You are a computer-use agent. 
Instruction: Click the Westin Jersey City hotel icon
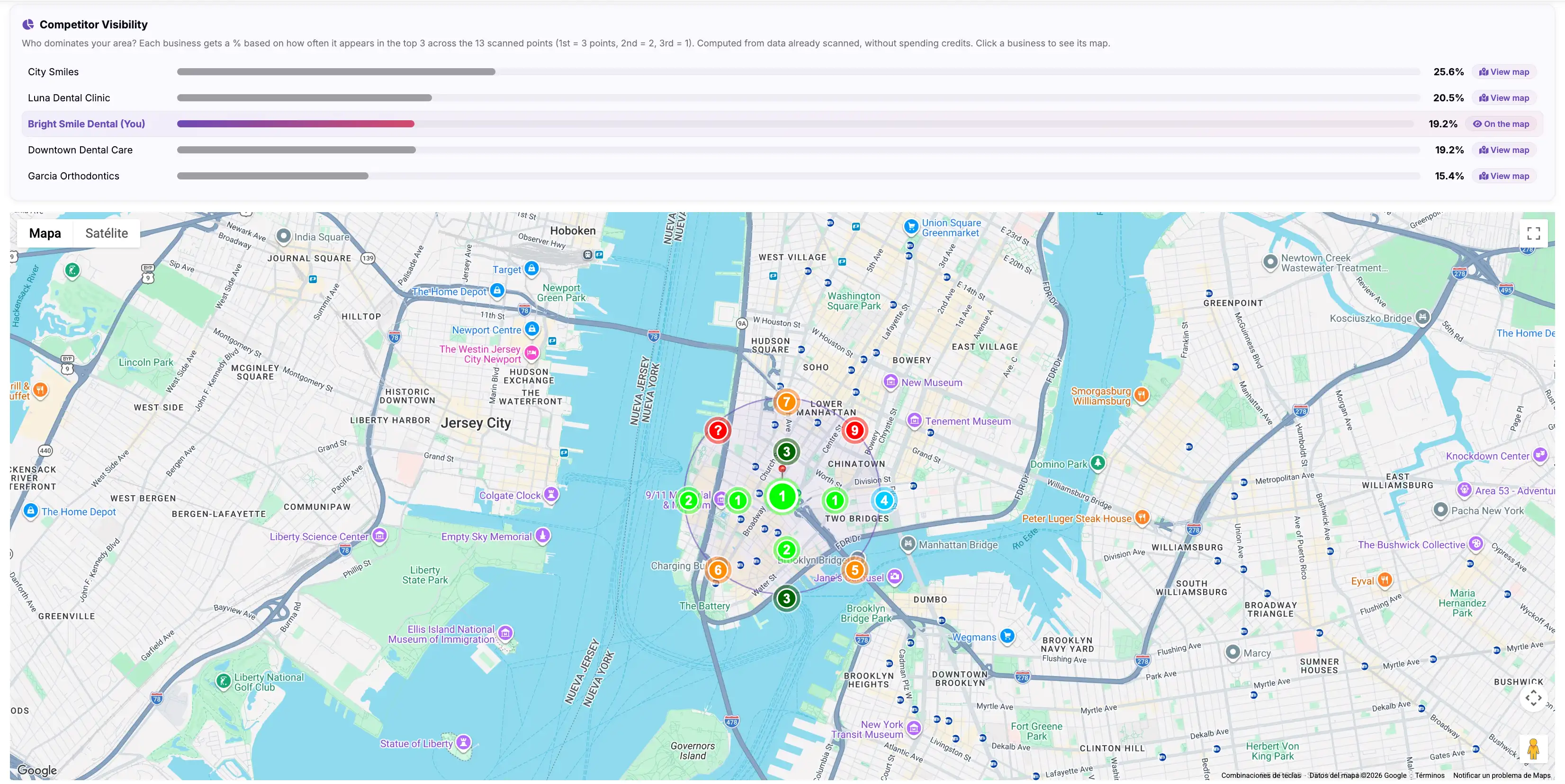click(x=531, y=353)
